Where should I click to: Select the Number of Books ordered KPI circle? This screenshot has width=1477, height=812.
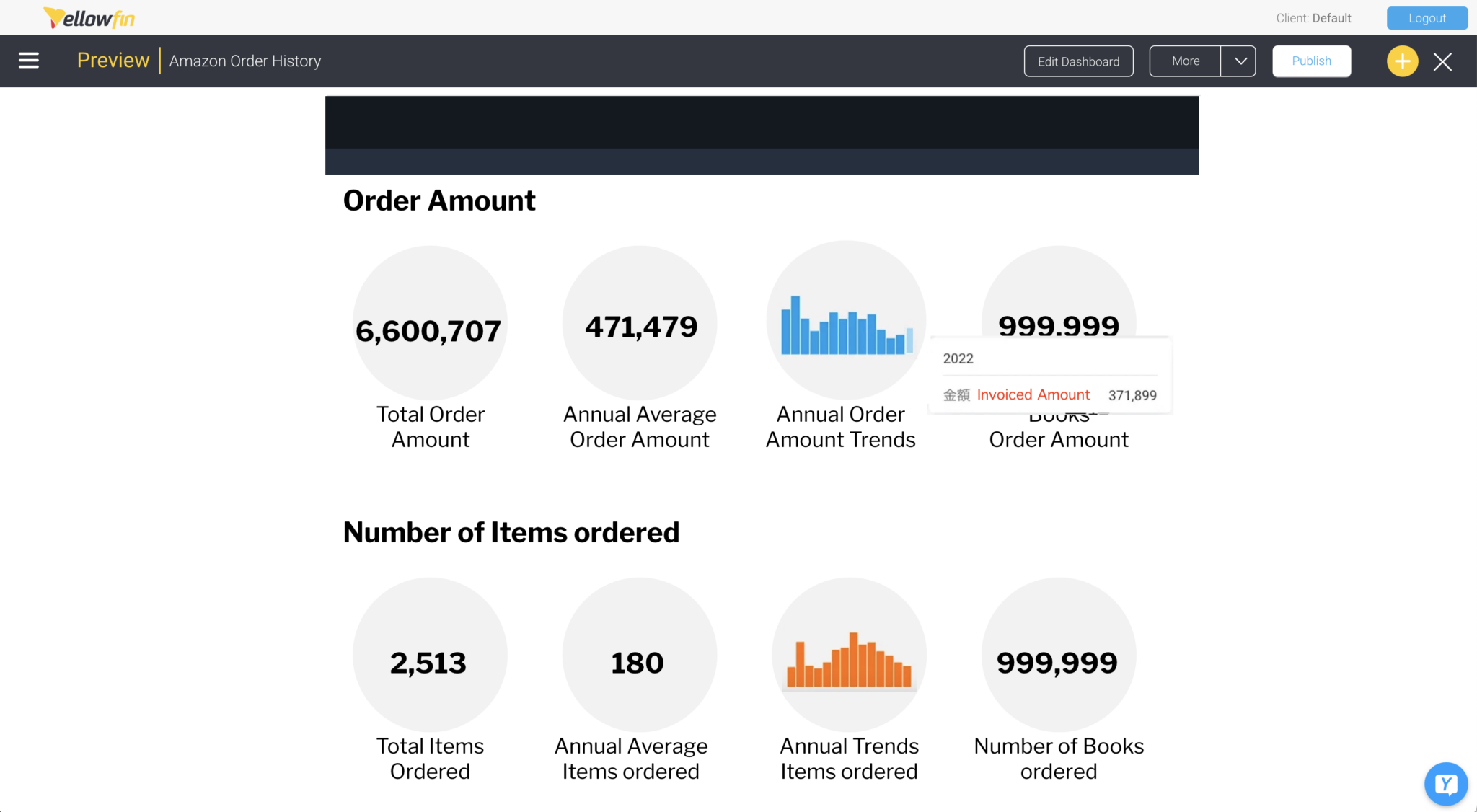(1057, 655)
